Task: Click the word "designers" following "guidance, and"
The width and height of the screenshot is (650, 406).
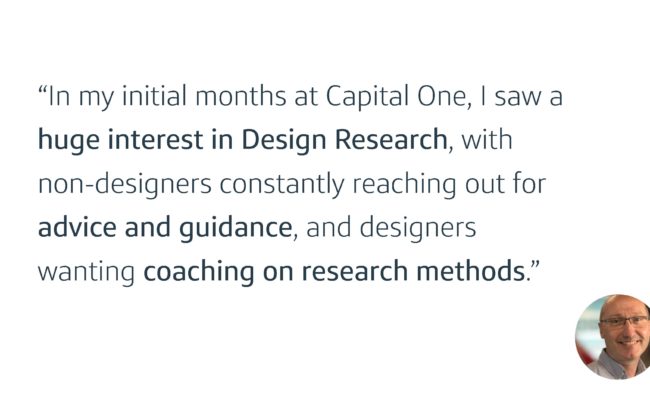Action: (418, 228)
